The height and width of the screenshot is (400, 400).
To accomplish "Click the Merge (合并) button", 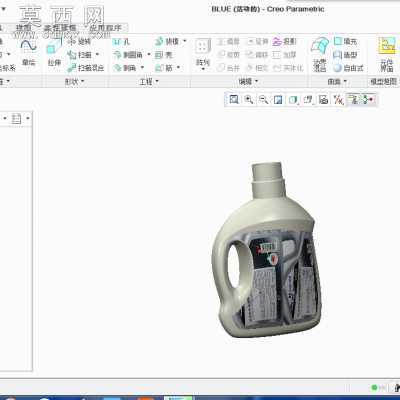I will coord(229,68).
